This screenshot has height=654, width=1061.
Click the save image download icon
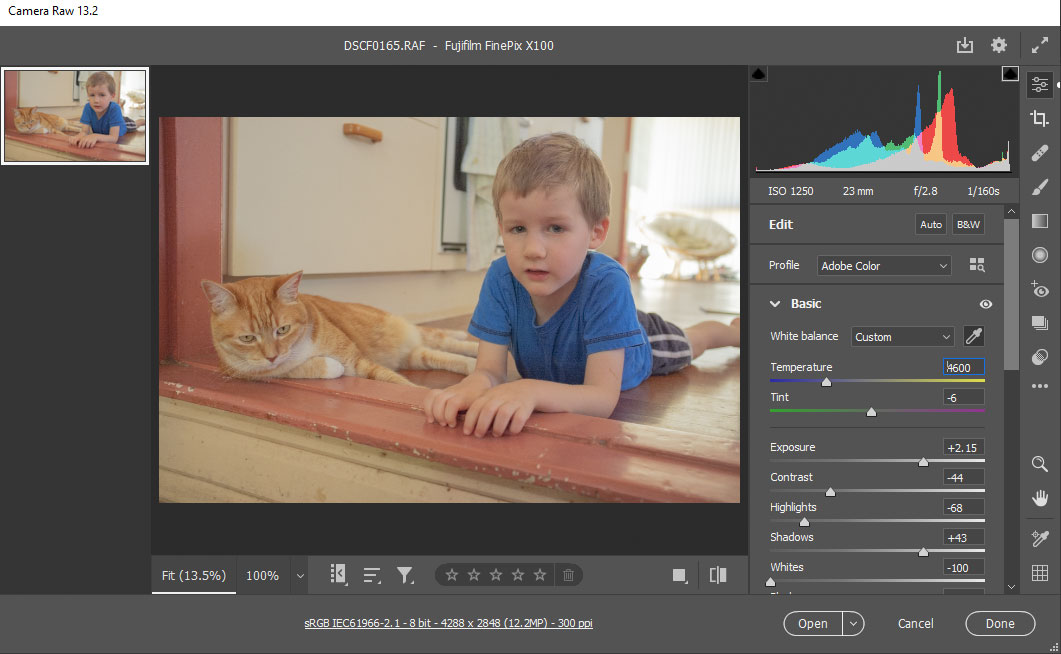[x=964, y=45]
